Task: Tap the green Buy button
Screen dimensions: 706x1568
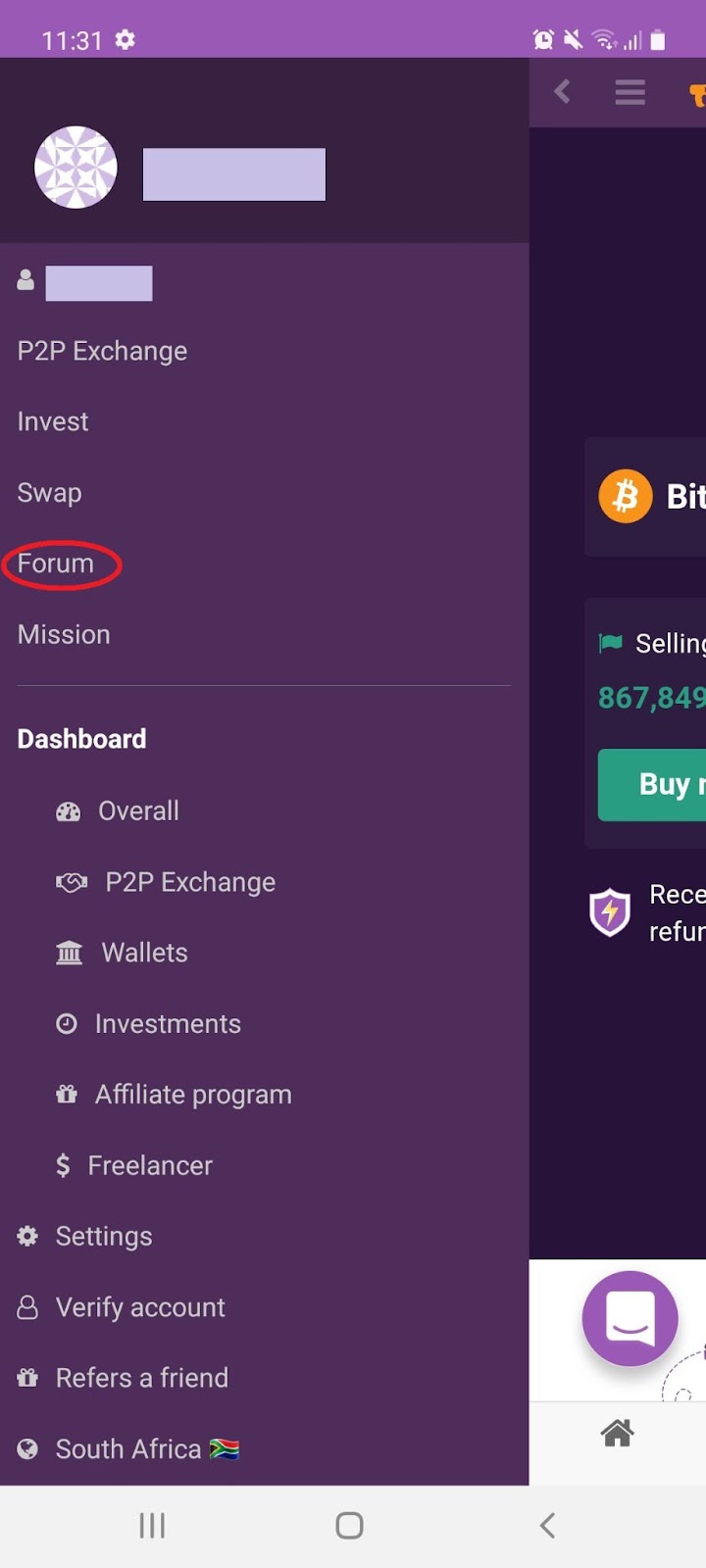Action: [x=652, y=785]
